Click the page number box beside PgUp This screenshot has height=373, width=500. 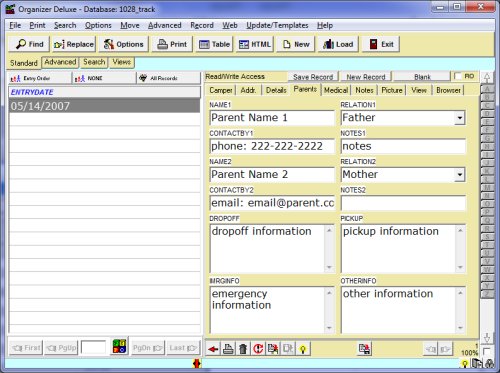[x=93, y=348]
